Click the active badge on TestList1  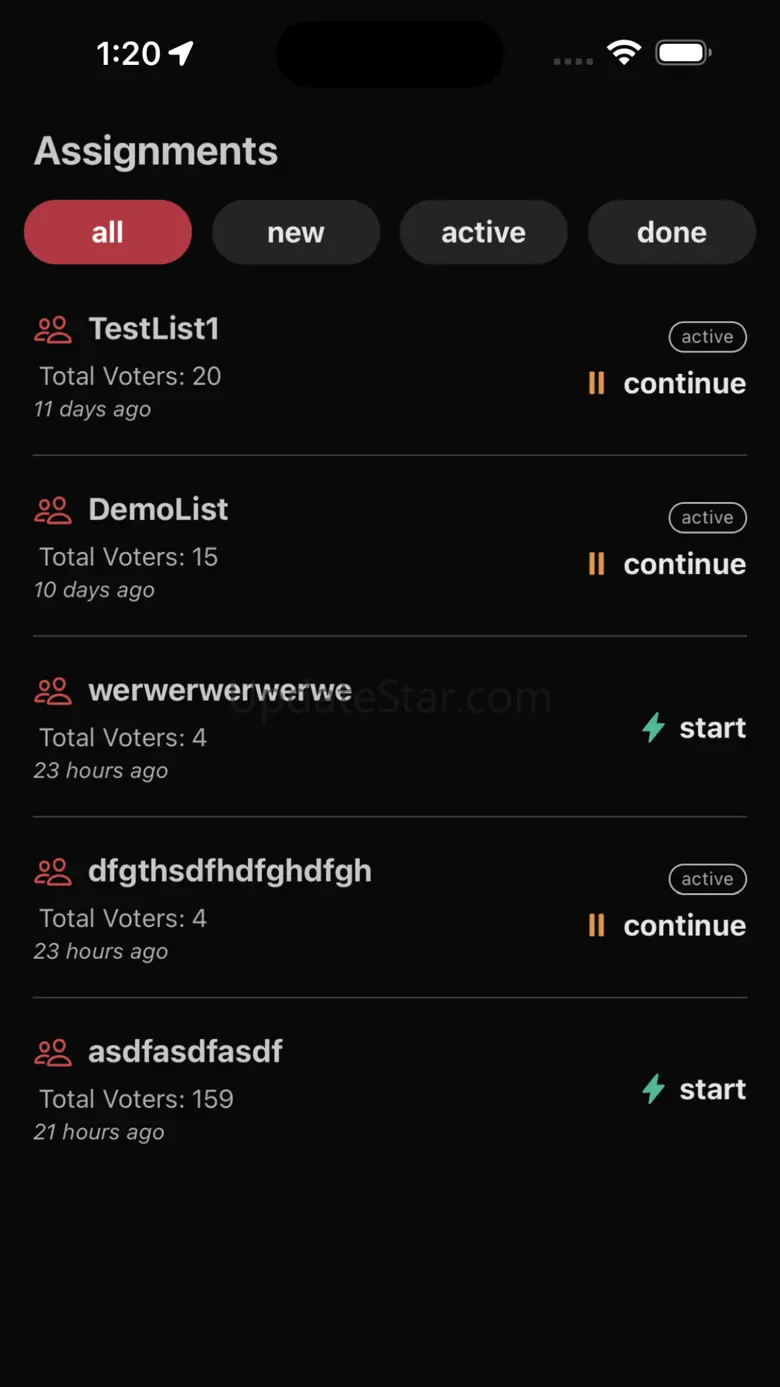click(x=707, y=337)
